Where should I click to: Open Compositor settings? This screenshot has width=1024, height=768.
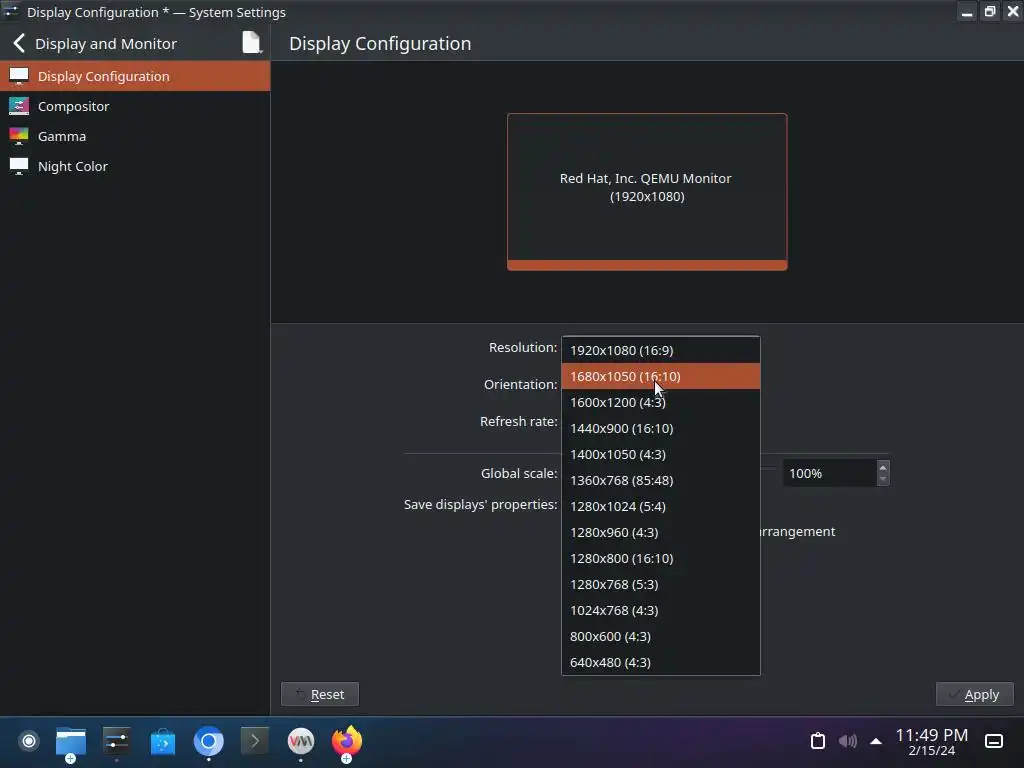(x=135, y=106)
